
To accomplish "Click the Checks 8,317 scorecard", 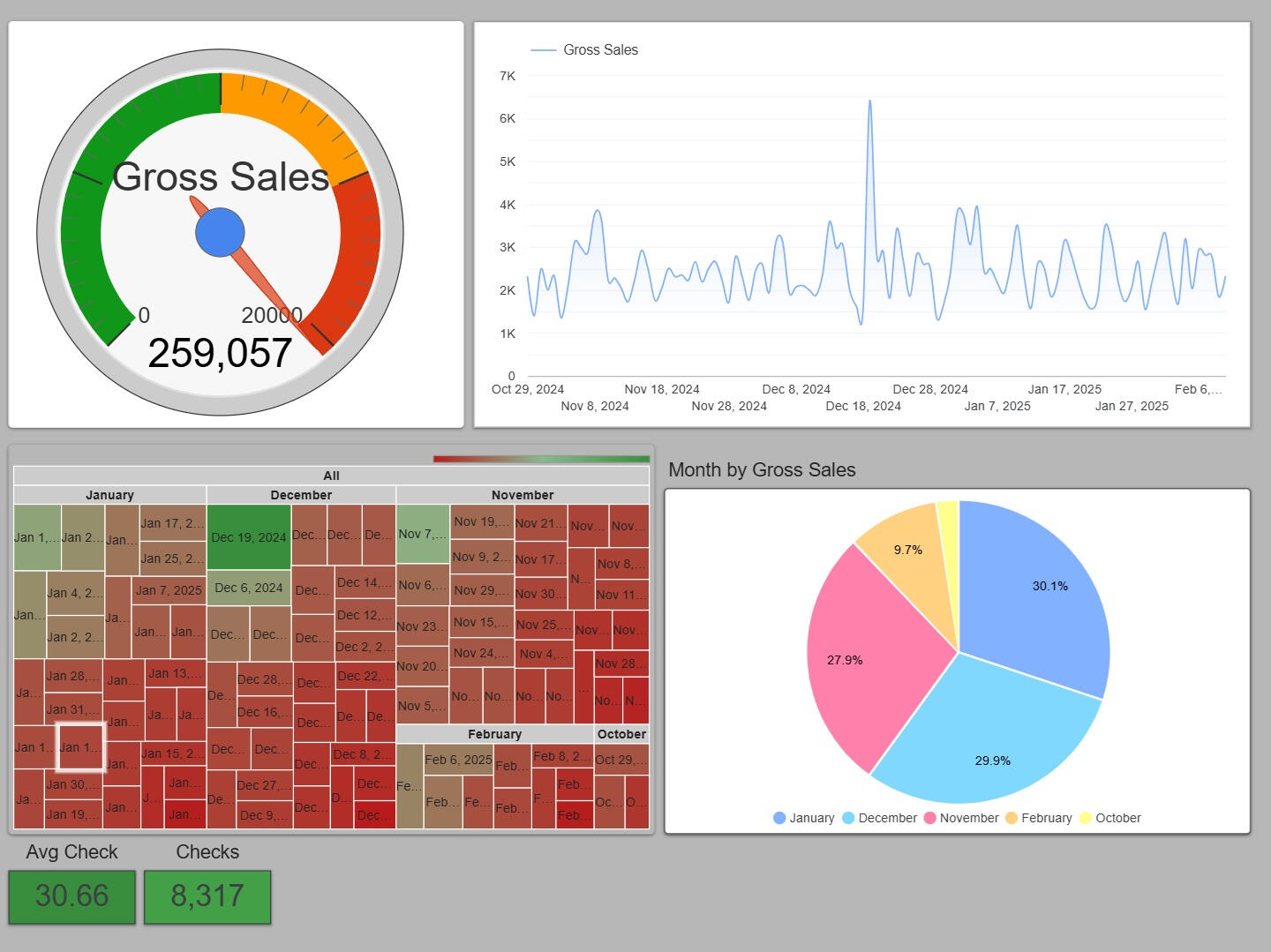I will (x=207, y=896).
